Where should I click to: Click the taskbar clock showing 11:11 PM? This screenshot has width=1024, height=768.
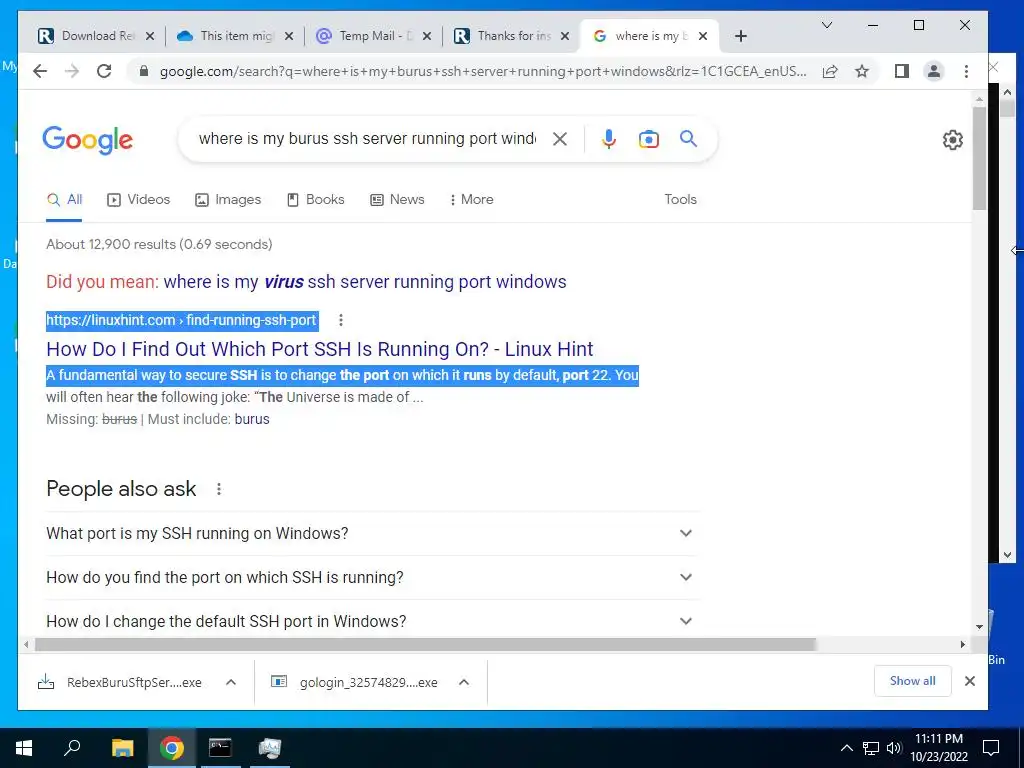(x=938, y=748)
